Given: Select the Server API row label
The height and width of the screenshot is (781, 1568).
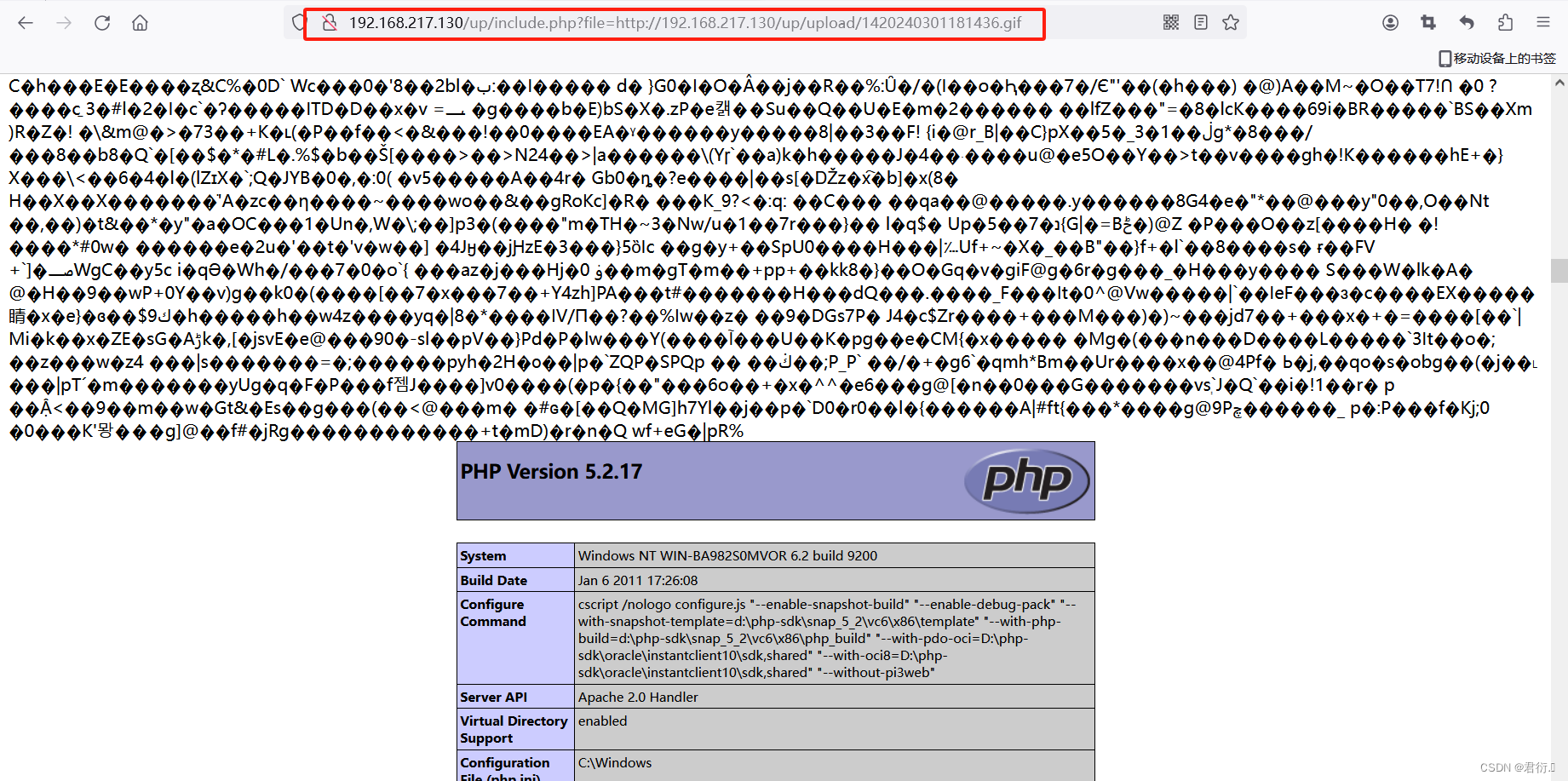Looking at the screenshot, I should click(516, 697).
